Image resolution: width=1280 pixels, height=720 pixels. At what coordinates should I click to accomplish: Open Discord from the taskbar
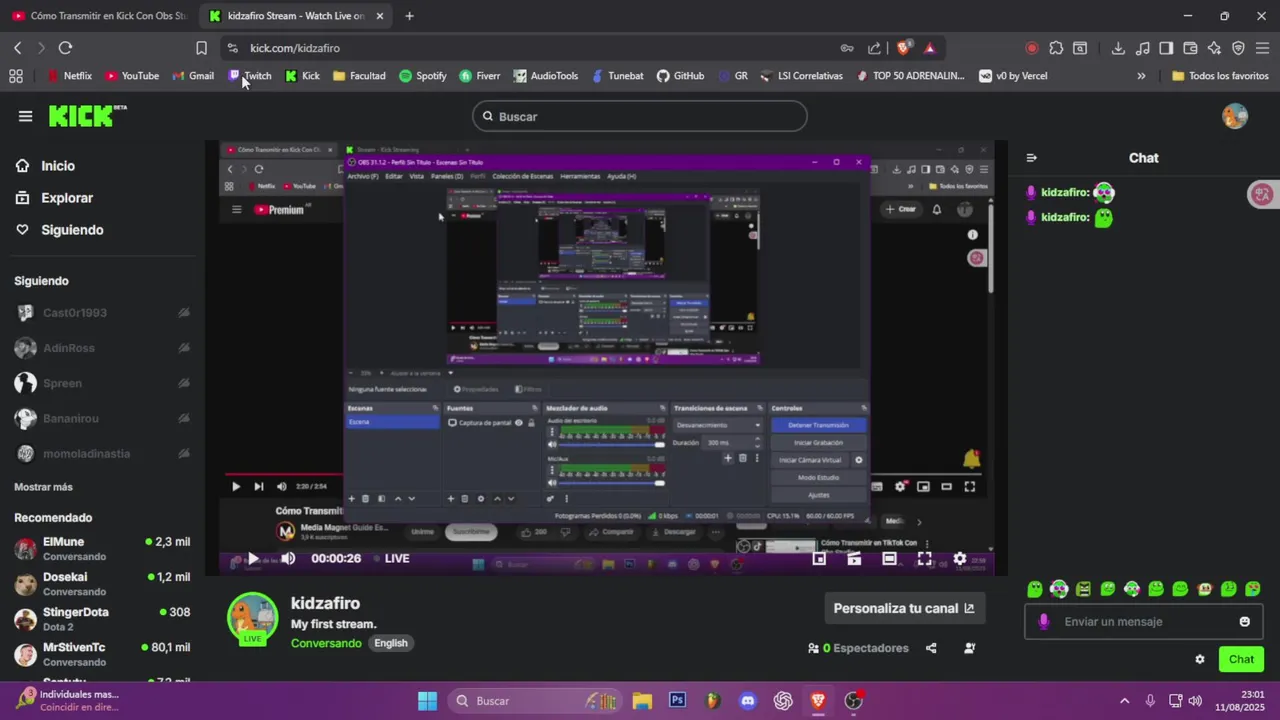(x=747, y=701)
